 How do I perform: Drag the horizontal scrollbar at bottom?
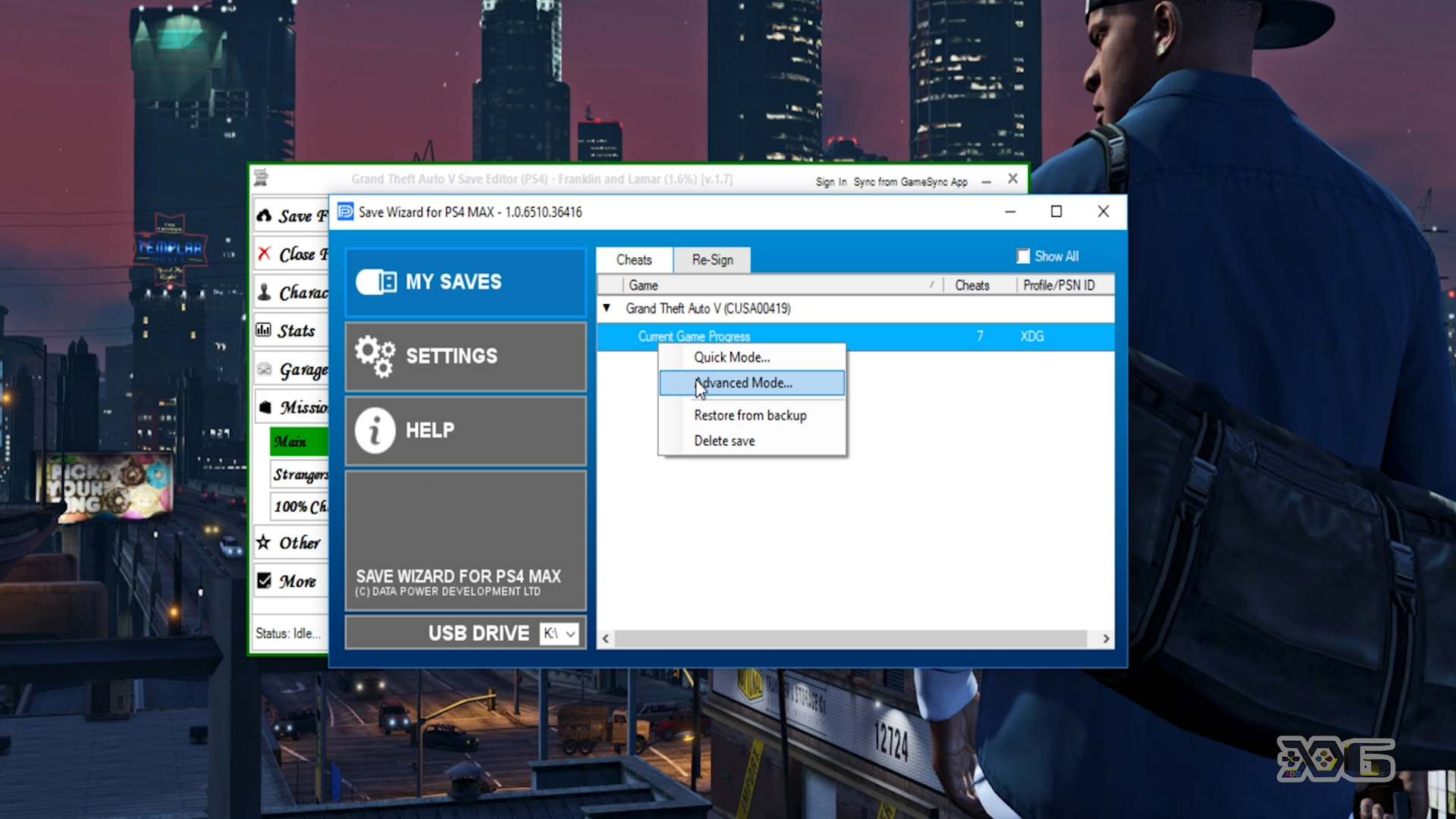point(854,638)
